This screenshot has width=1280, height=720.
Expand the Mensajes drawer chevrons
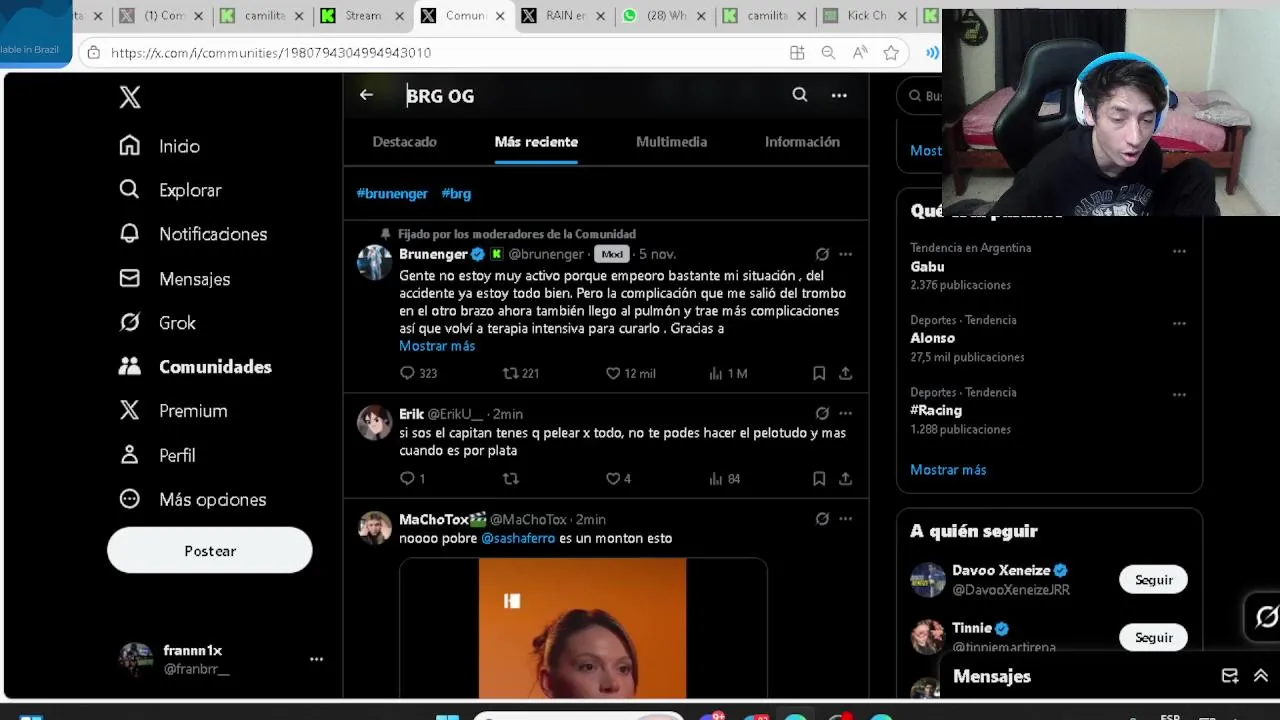1260,676
